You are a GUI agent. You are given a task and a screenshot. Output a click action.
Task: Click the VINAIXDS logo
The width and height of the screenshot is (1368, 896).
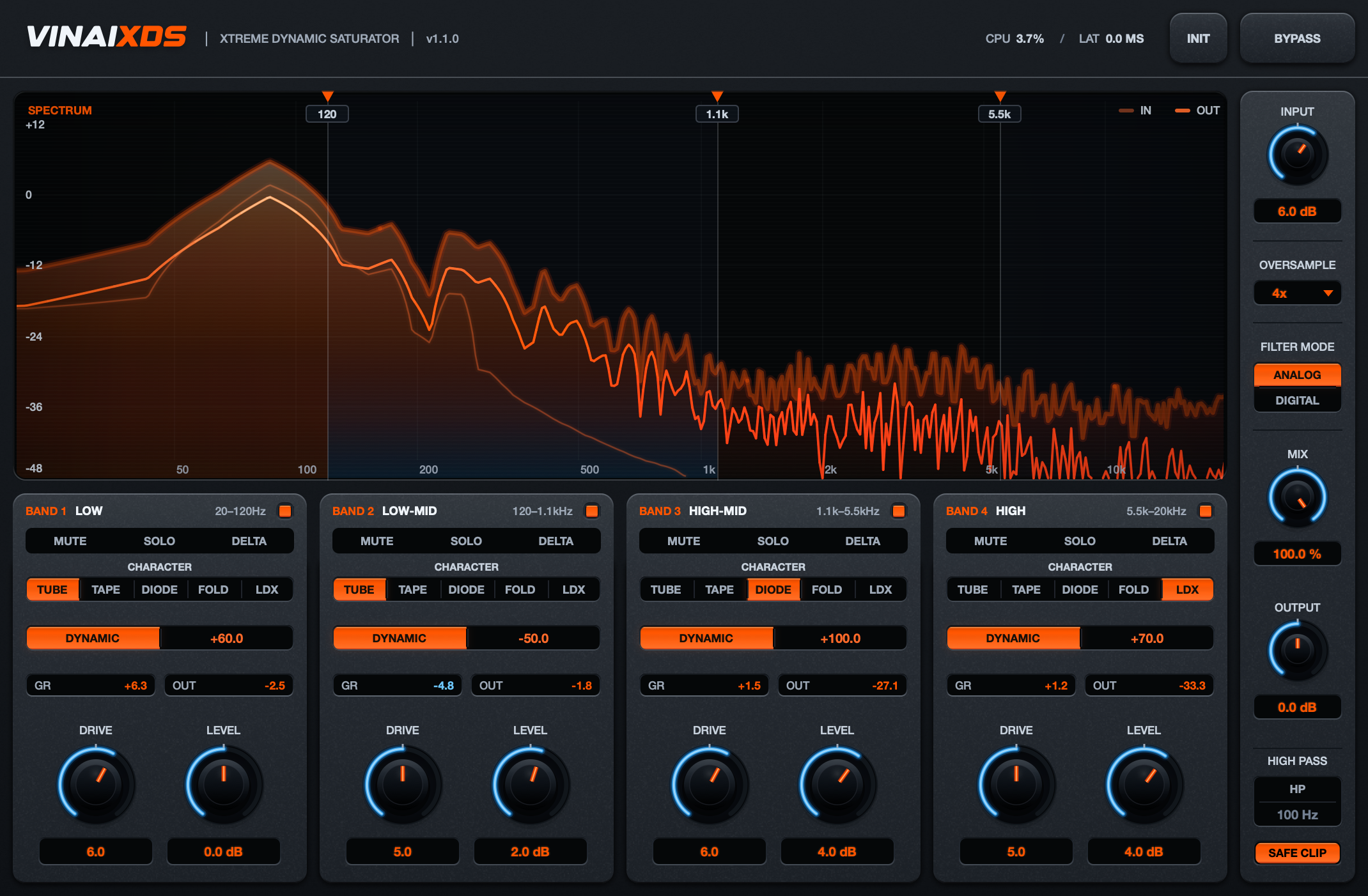(107, 37)
